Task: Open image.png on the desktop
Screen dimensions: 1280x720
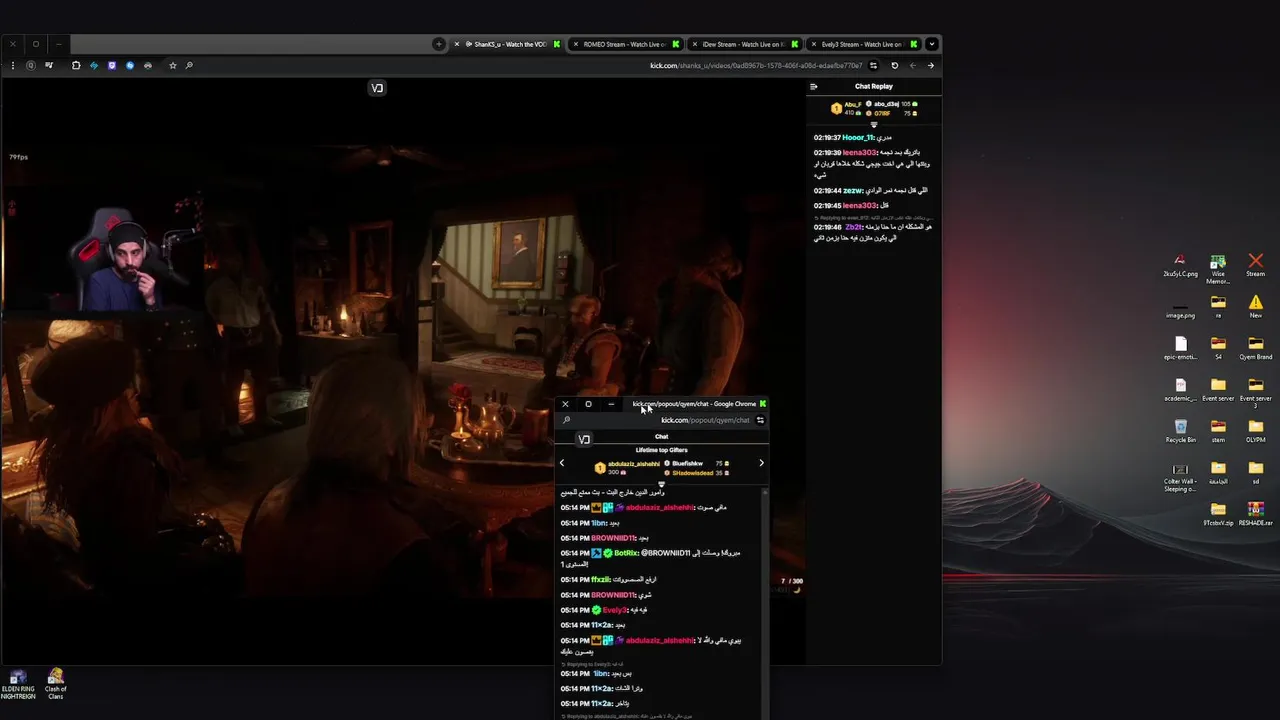Action: point(1180,308)
